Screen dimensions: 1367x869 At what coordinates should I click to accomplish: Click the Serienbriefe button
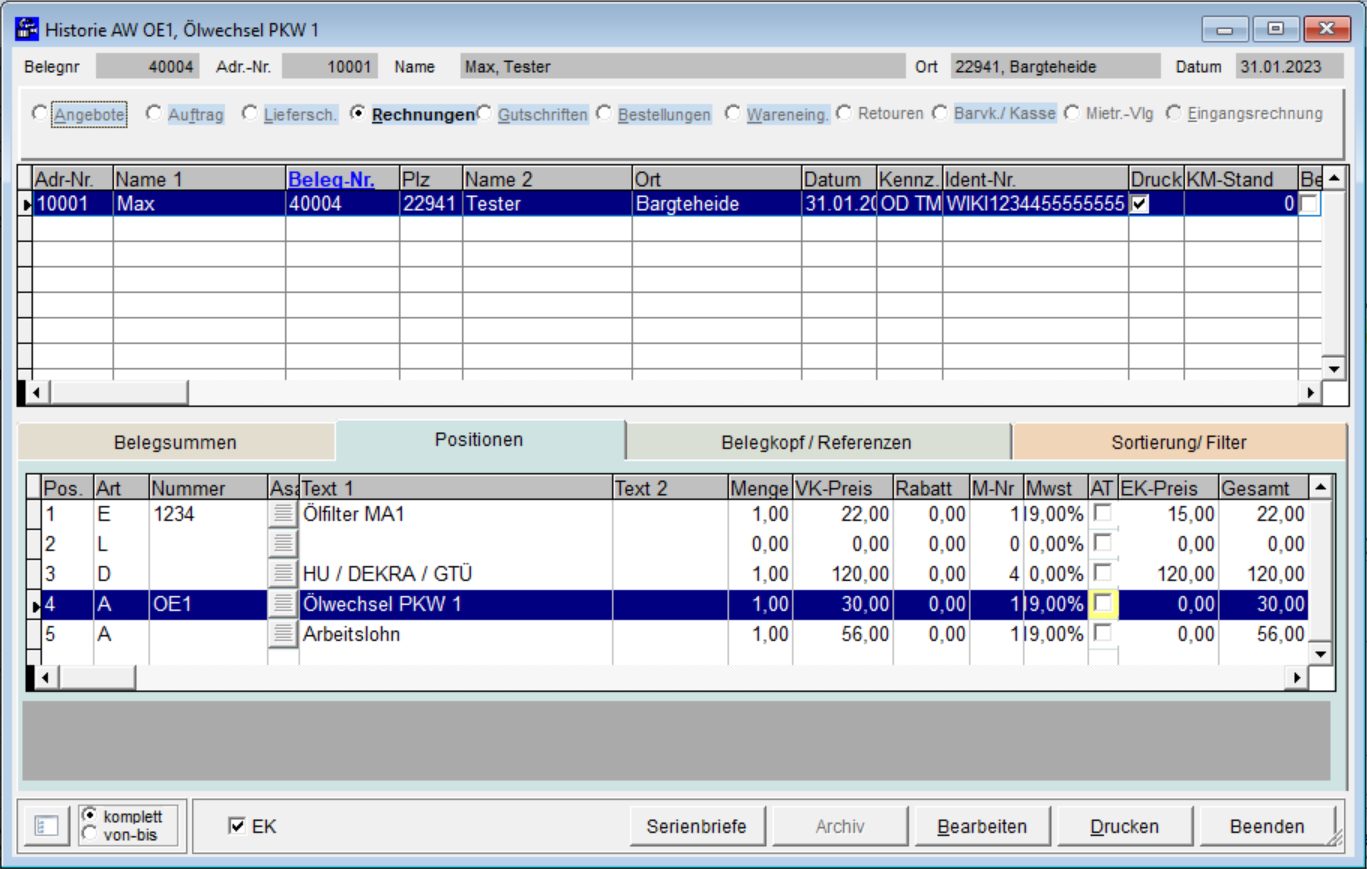(696, 826)
